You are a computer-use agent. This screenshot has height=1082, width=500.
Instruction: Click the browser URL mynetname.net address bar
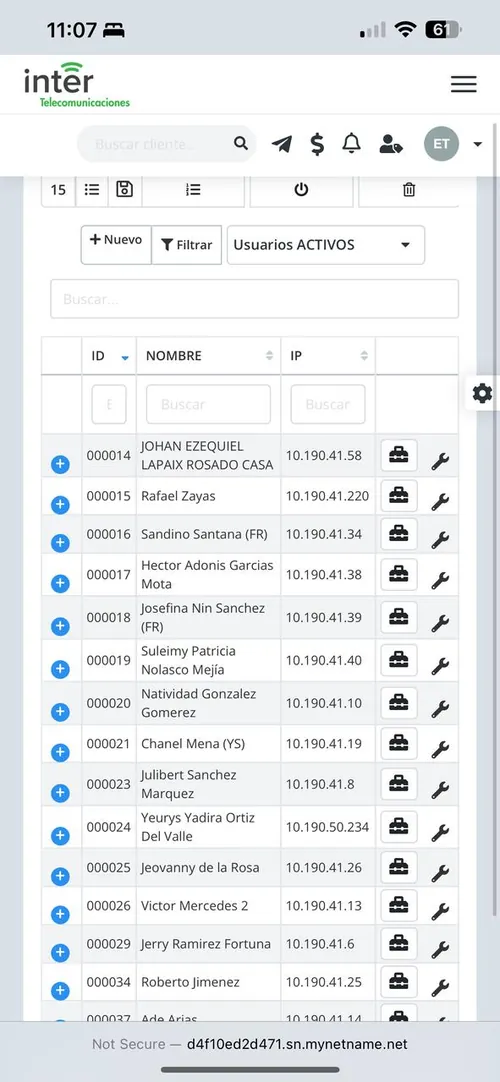pos(250,1044)
